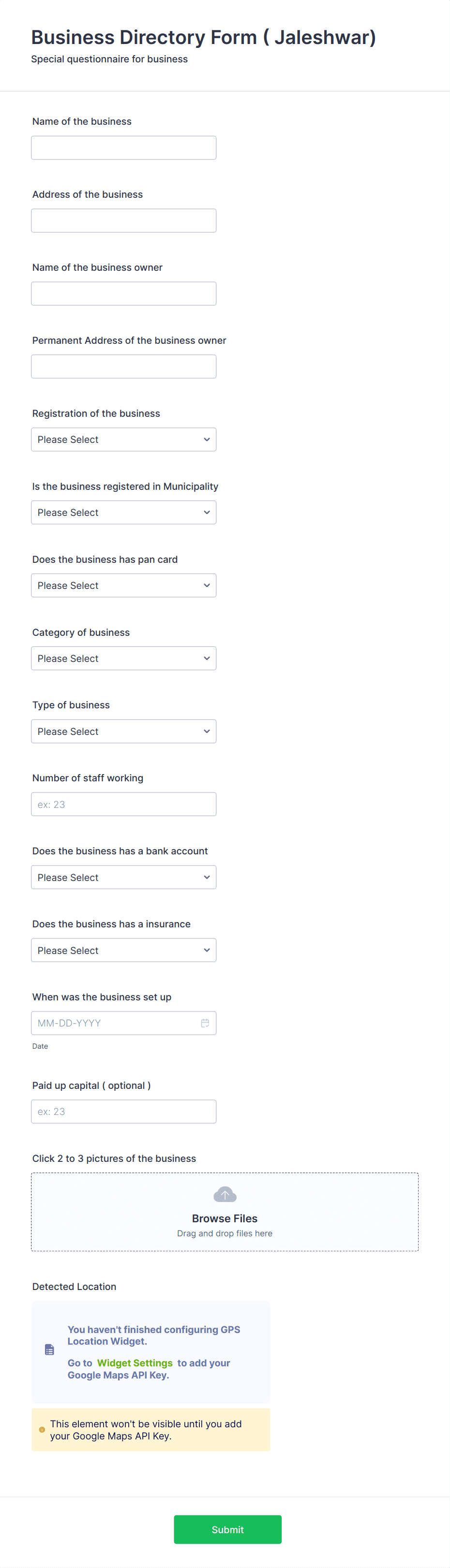
Task: Open the Category of business dropdown
Action: tap(123, 658)
